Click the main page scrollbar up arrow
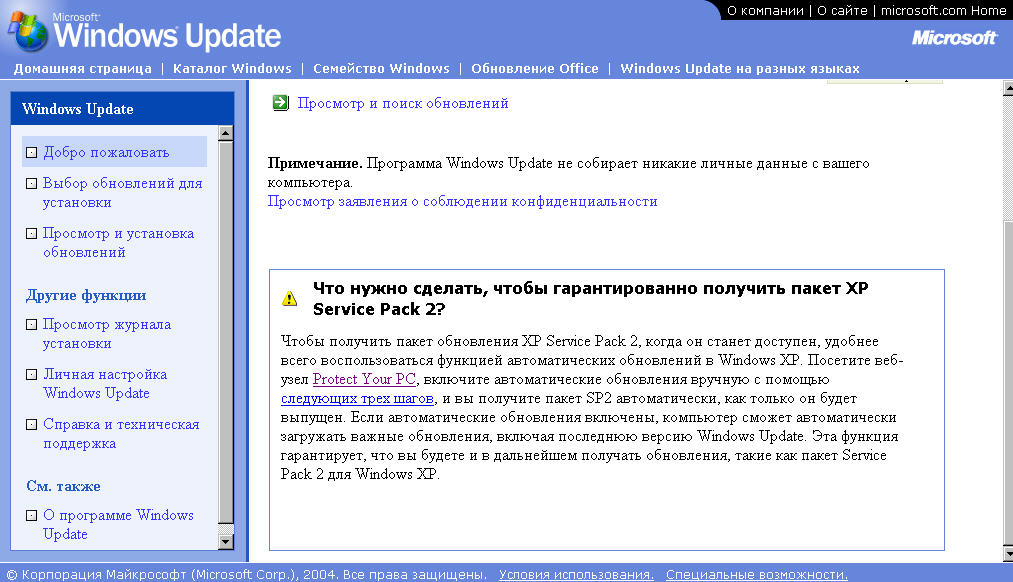This screenshot has width=1013, height=582. click(1008, 88)
